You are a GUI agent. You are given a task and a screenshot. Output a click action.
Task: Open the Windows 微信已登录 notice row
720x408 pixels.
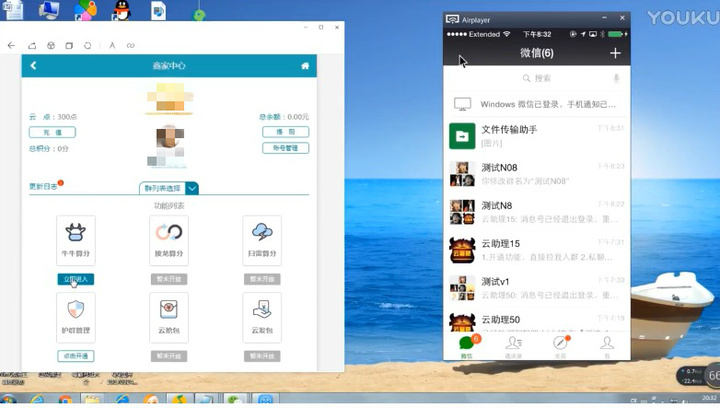click(537, 104)
